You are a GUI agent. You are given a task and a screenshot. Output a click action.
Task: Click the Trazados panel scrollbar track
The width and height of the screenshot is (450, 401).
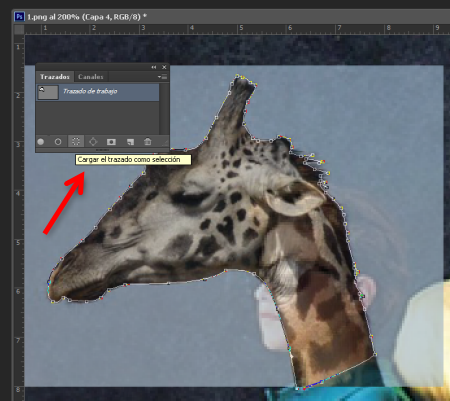[x=164, y=109]
